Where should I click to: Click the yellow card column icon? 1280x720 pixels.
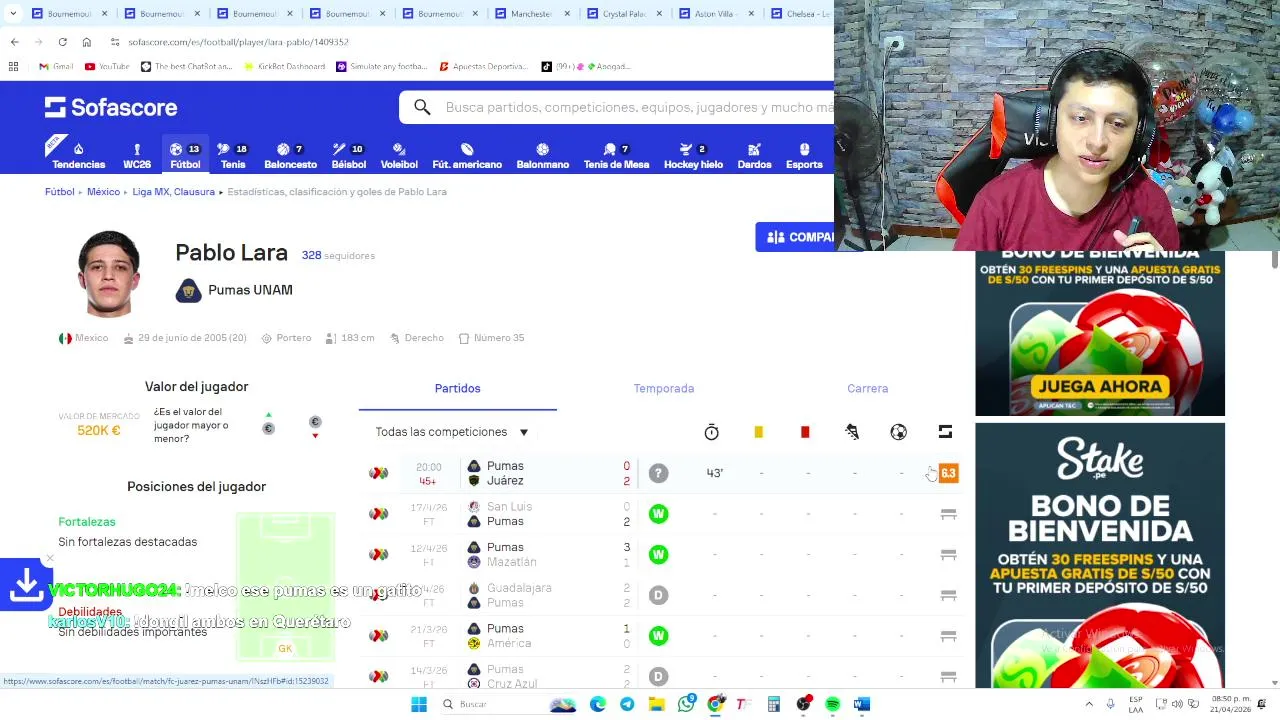758,432
